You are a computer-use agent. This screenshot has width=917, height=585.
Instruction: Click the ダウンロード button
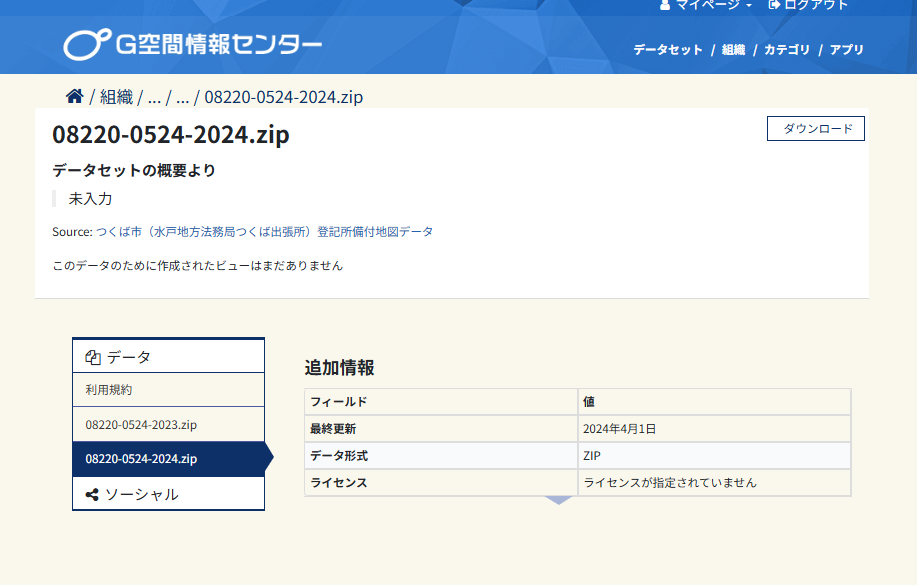(816, 129)
